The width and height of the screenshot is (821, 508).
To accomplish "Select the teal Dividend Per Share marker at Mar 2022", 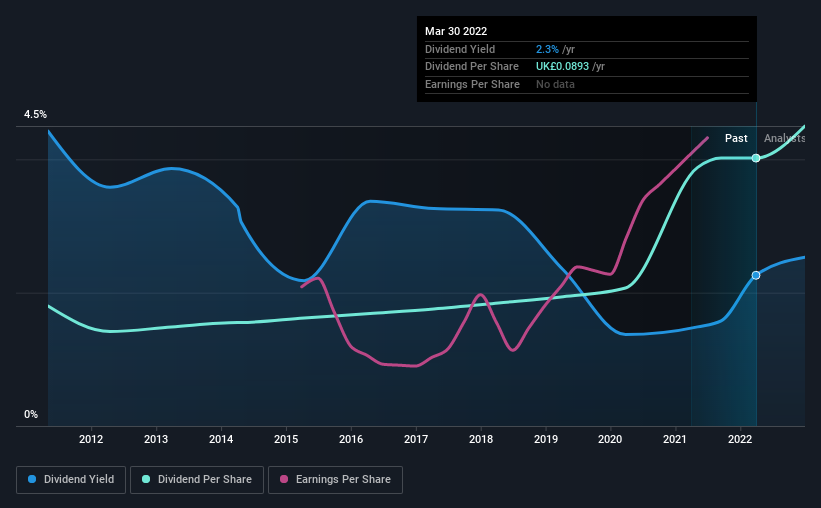I will [x=756, y=158].
